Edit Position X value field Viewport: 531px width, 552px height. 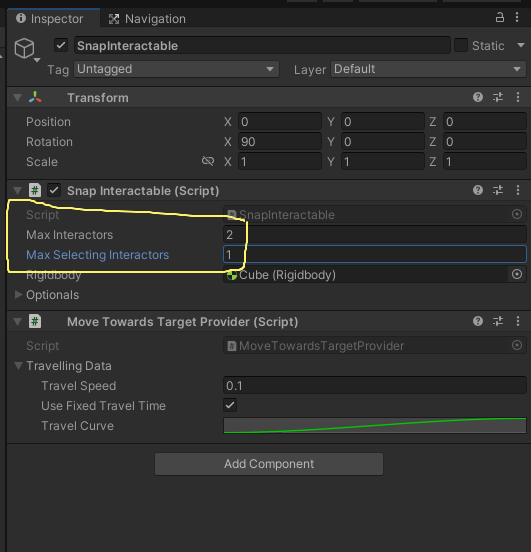tap(280, 122)
